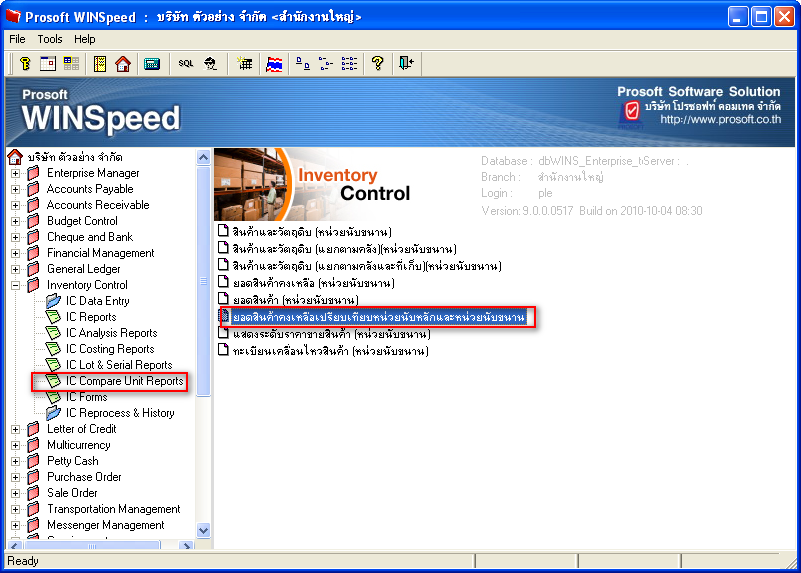Expand the Financial Management tree node
This screenshot has width=801, height=573.
coord(15,253)
